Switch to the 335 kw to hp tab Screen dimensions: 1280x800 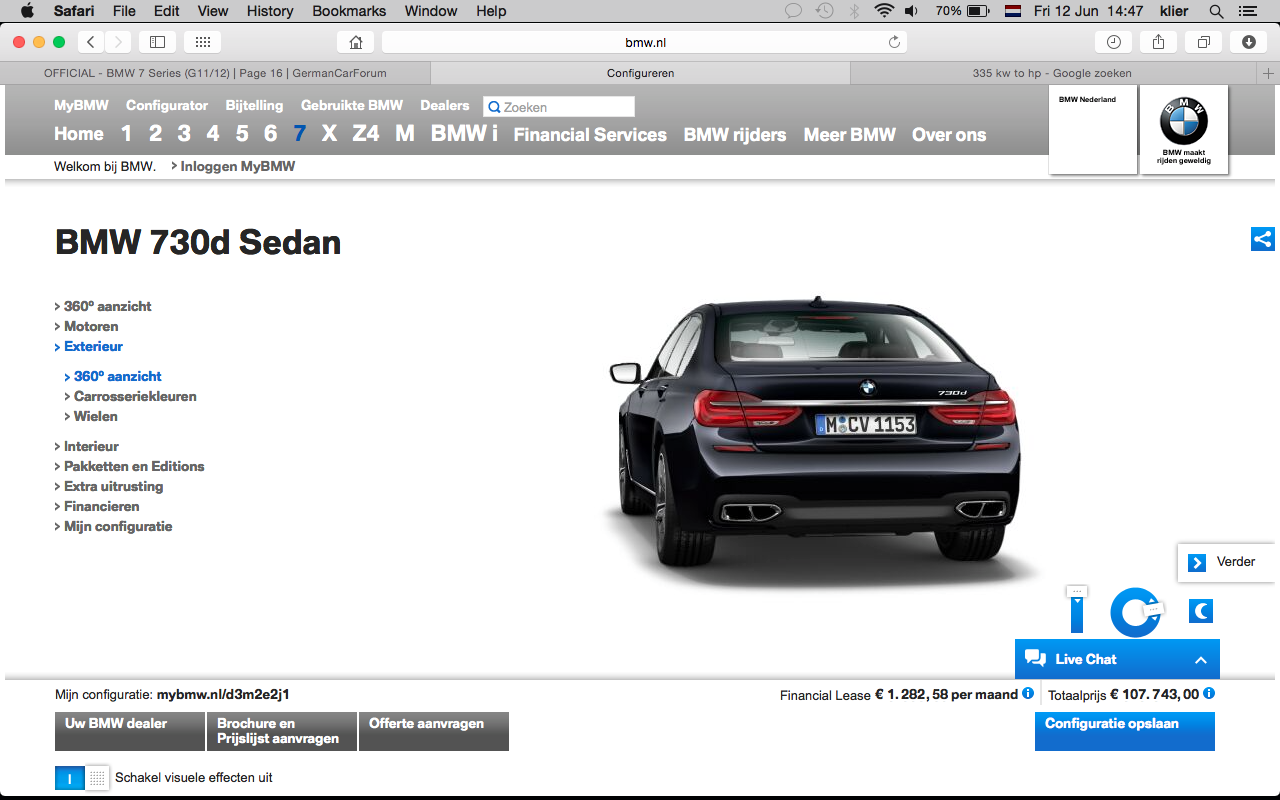(x=1052, y=73)
